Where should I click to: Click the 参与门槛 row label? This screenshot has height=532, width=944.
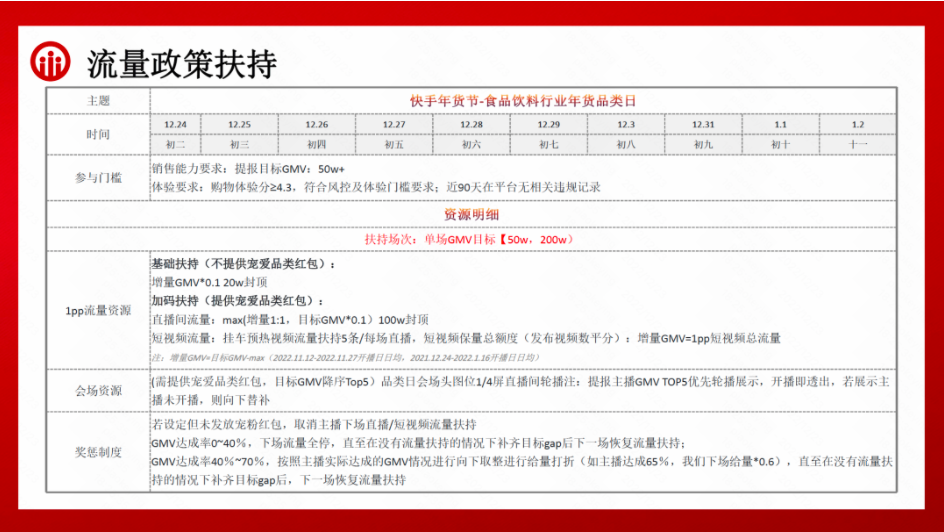point(98,178)
